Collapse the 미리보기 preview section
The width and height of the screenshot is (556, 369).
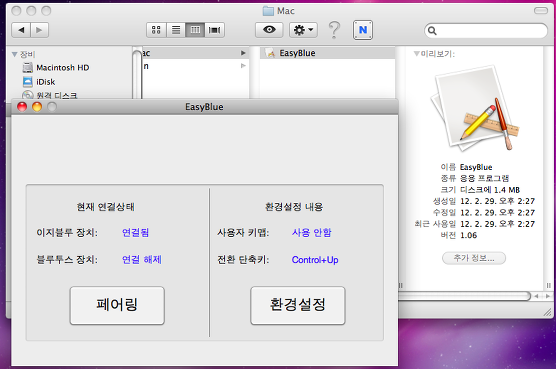(x=417, y=54)
